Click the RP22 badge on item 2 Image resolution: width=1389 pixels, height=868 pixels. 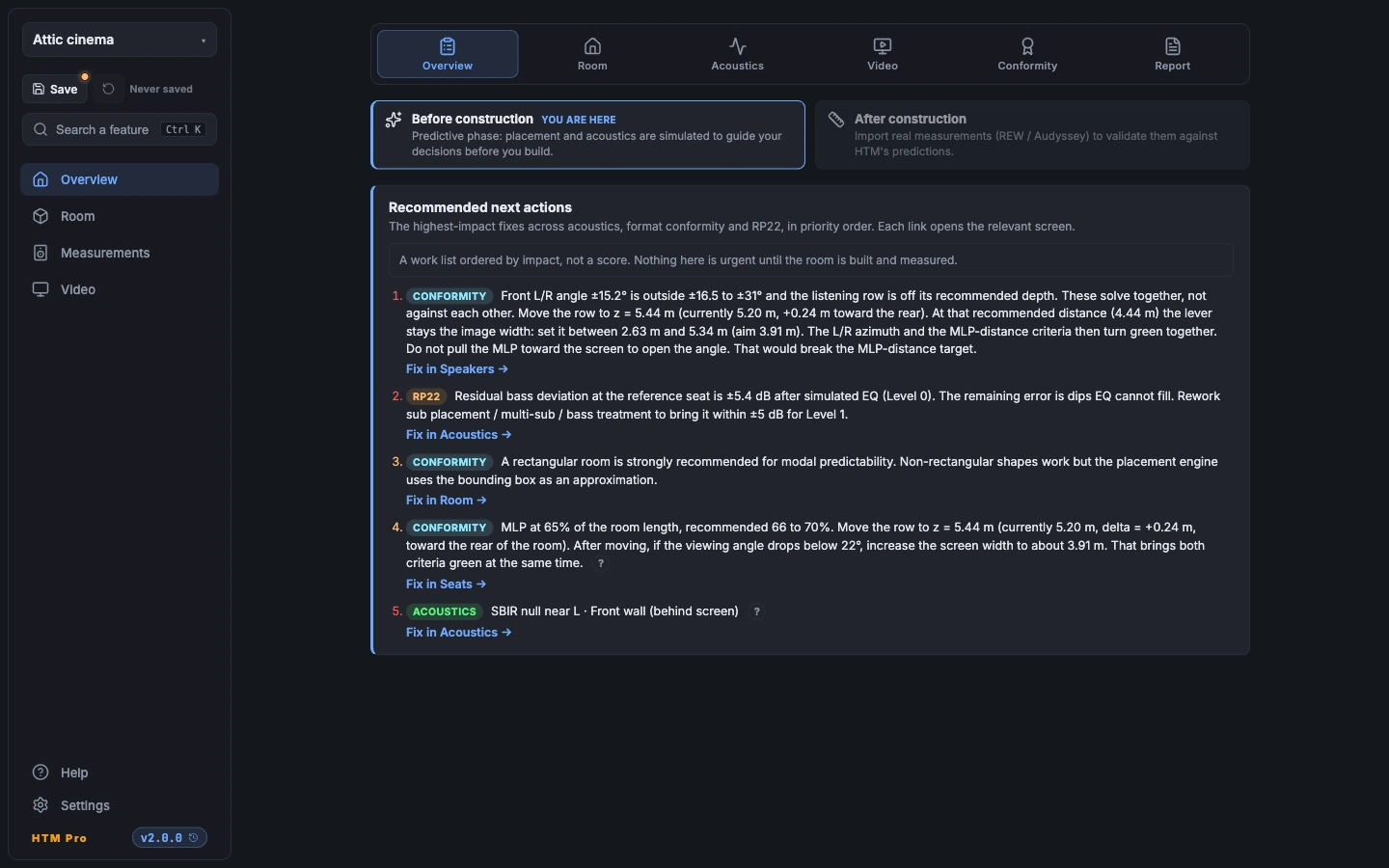425,396
